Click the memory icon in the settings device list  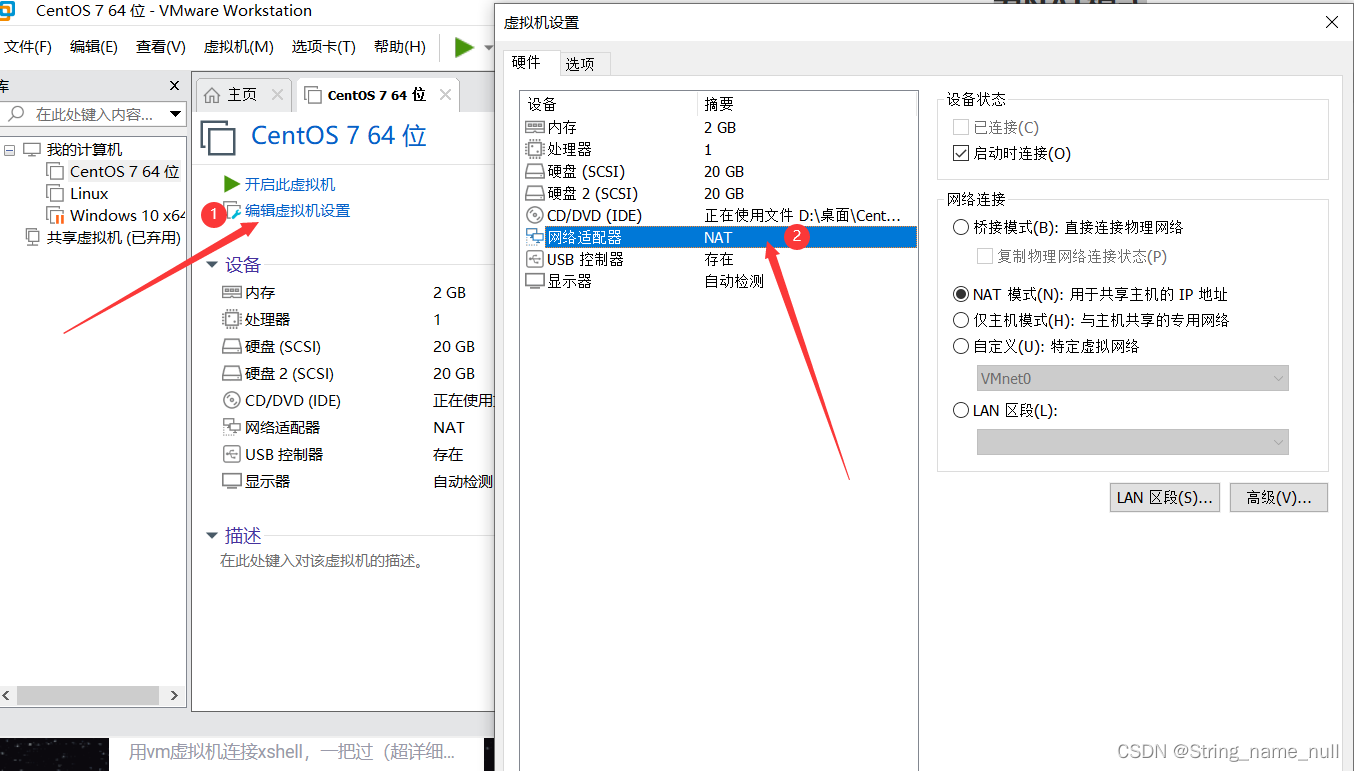(x=535, y=127)
